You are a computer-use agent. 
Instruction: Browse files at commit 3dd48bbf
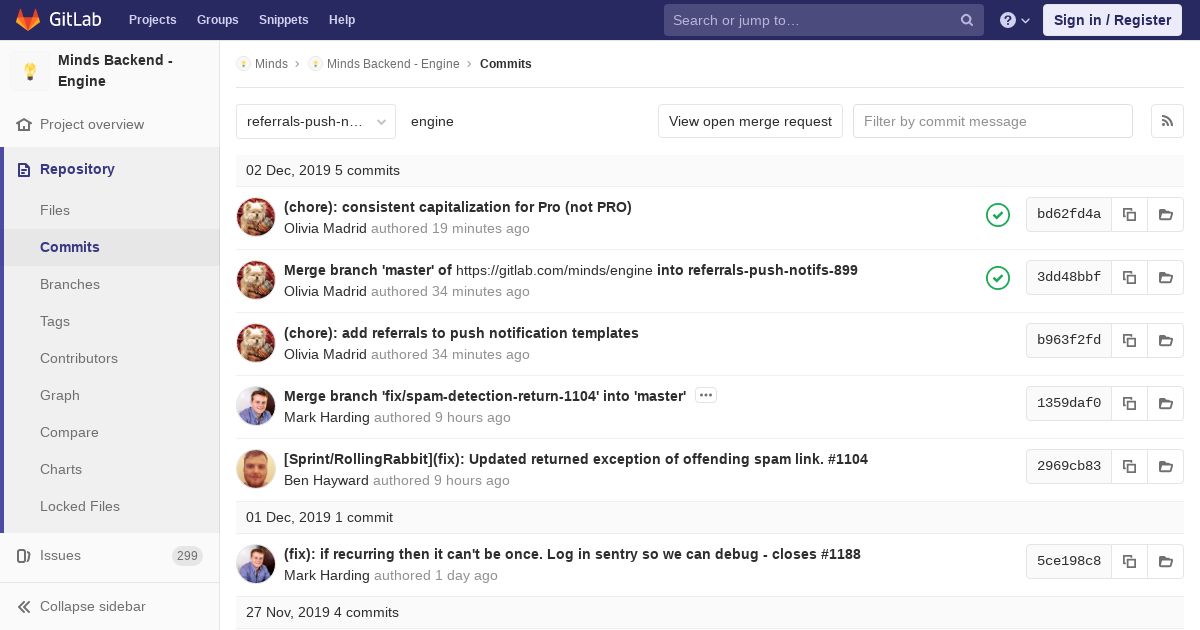1166,277
